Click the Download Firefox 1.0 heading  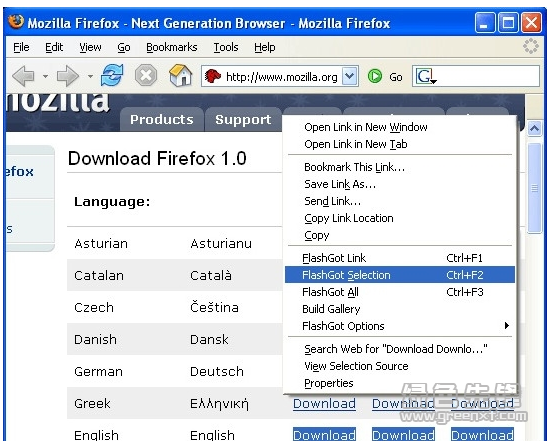[157, 158]
